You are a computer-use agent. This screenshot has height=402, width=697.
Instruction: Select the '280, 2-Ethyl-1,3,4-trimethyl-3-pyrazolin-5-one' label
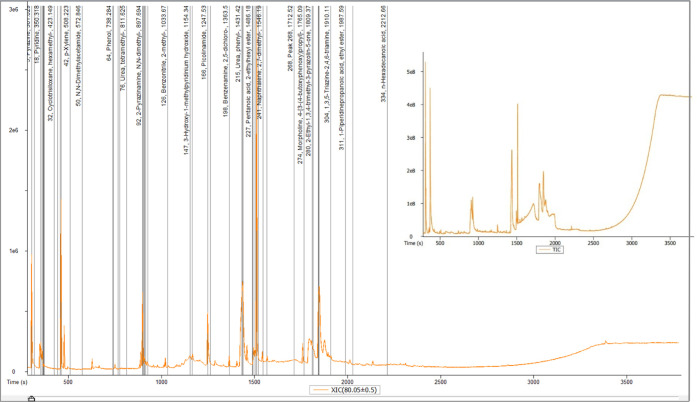pos(309,82)
